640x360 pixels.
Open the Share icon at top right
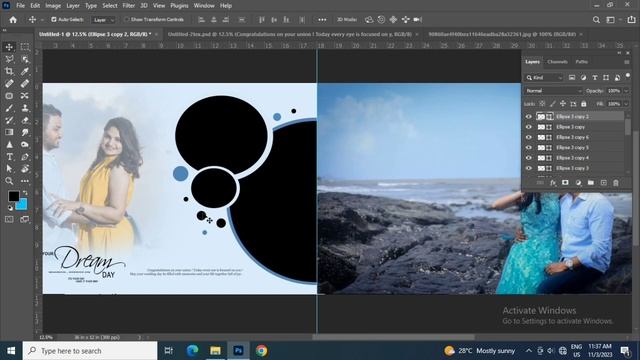pos(631,20)
